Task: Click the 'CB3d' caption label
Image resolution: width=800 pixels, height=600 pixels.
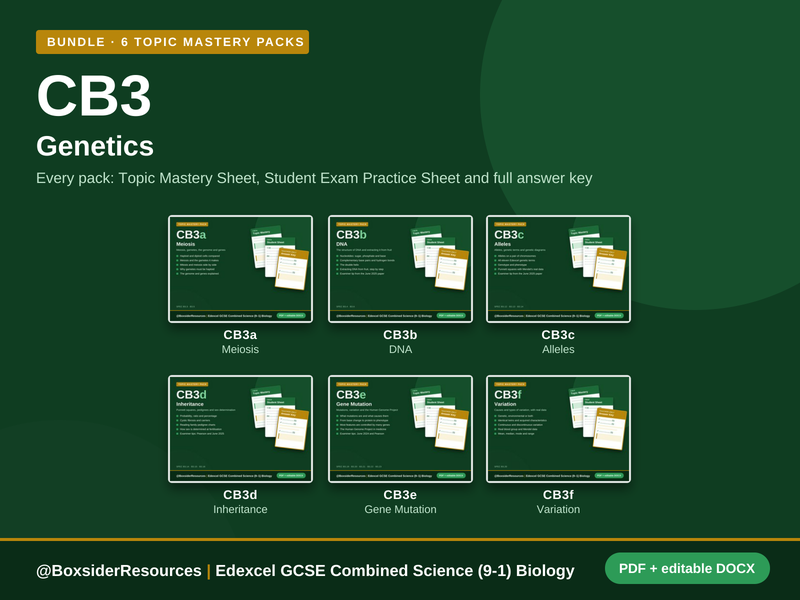Action: [x=240, y=495]
